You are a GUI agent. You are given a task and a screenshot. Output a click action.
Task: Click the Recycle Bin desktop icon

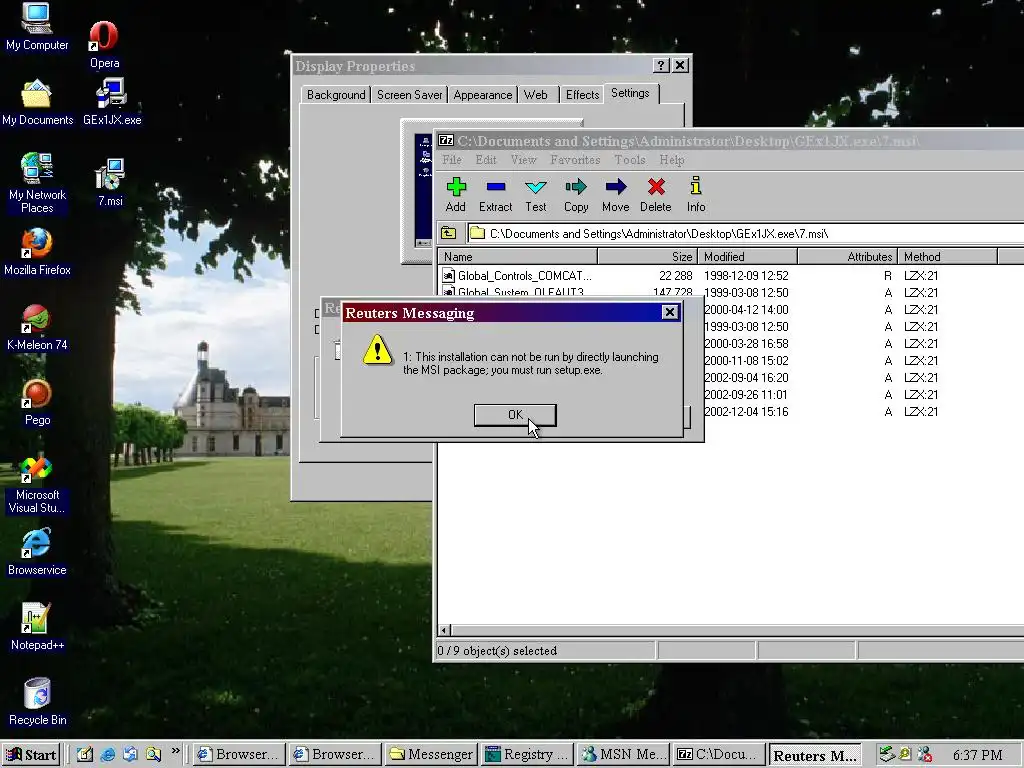coord(37,703)
